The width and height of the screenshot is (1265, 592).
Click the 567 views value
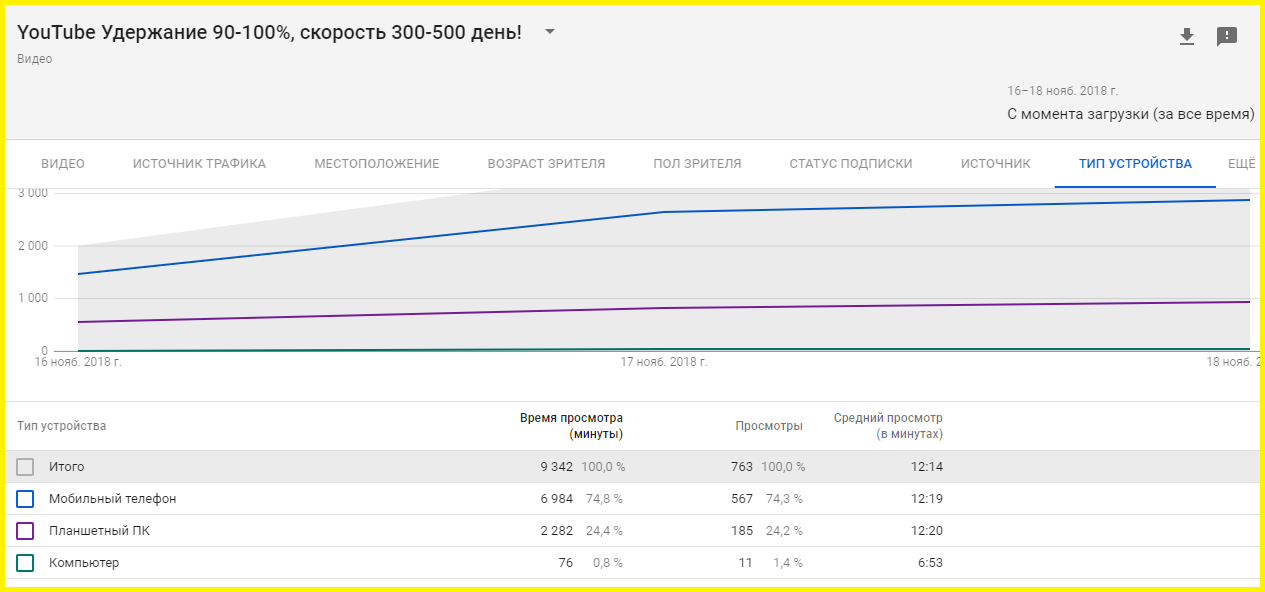click(x=742, y=499)
